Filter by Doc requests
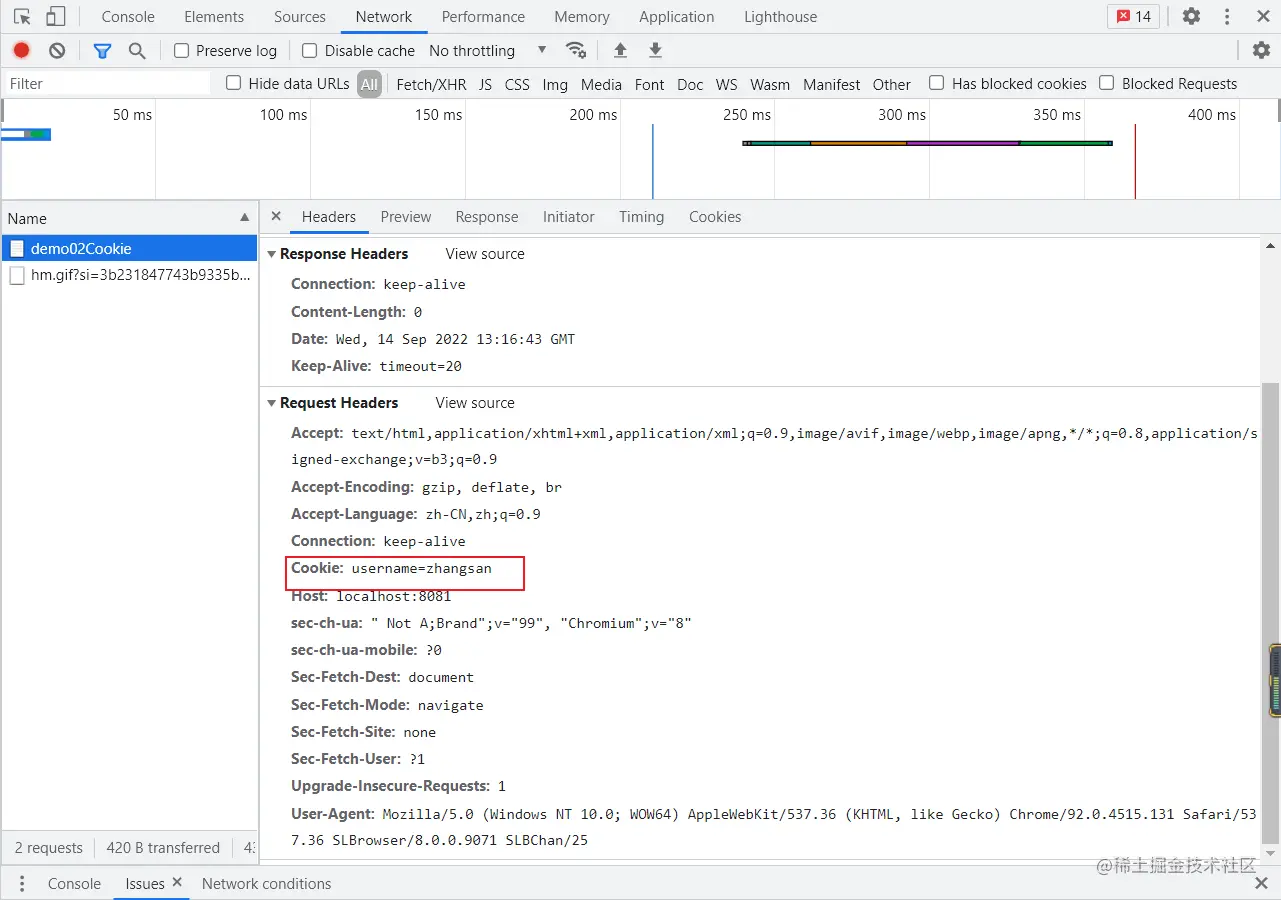This screenshot has height=900, width=1281. (x=690, y=84)
